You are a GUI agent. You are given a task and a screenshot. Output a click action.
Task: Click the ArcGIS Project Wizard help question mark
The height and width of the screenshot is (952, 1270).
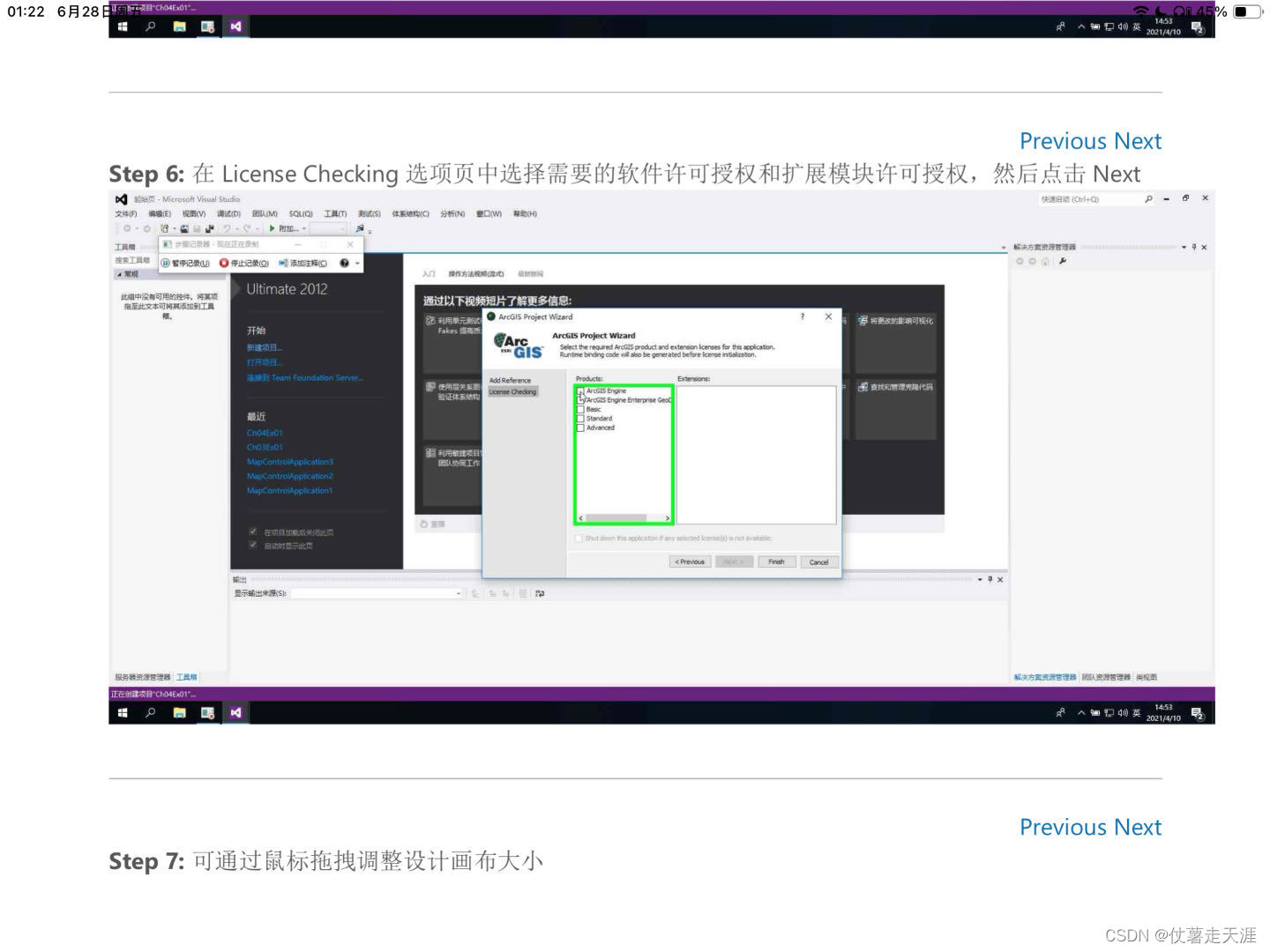802,316
